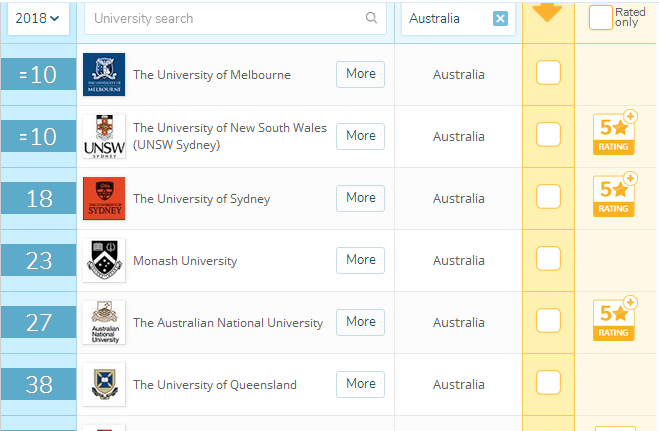Viewport: 659px width, 431px height.
Task: Clear the Australia country filter
Action: coord(500,19)
